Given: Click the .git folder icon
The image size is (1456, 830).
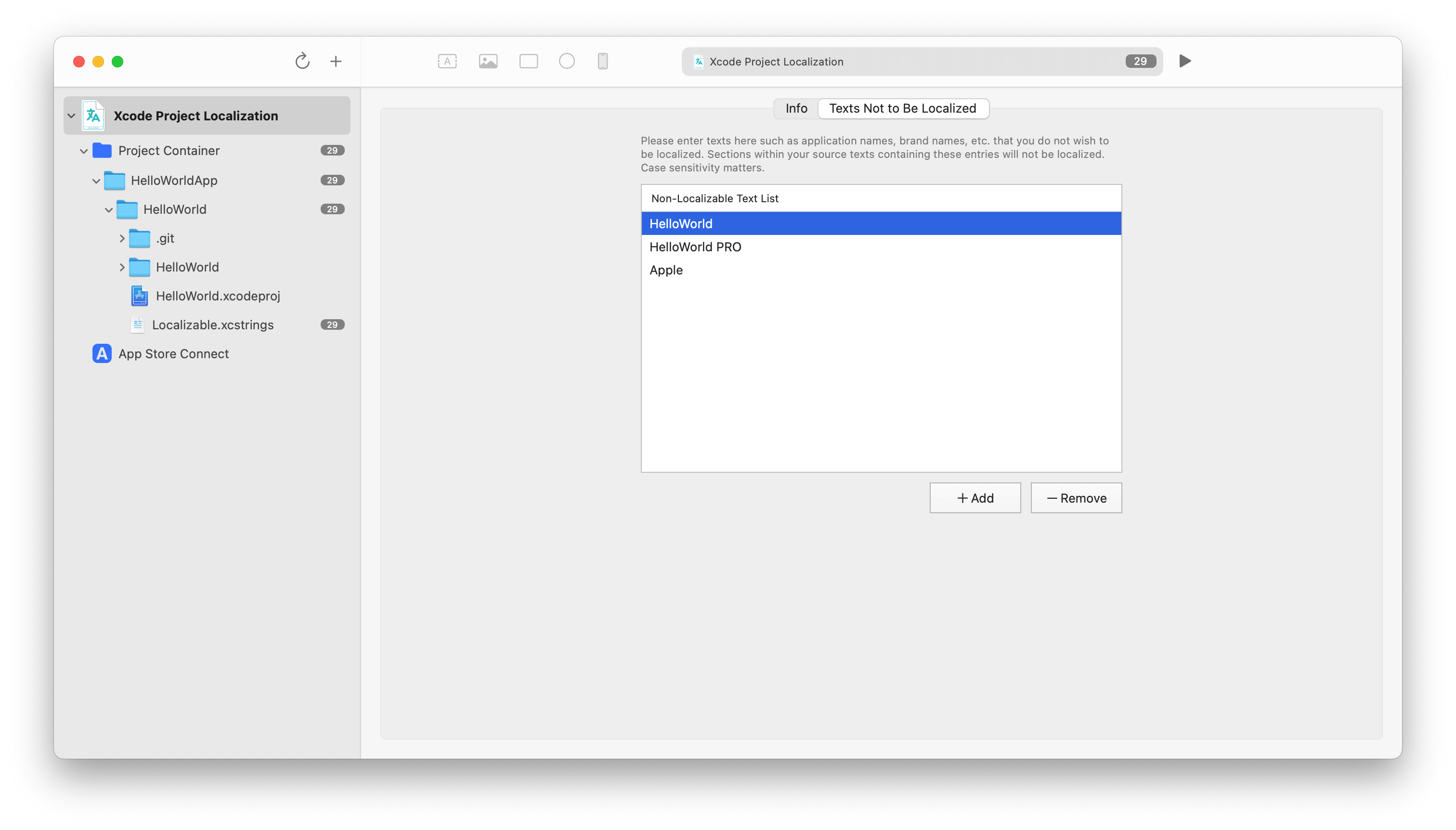Looking at the screenshot, I should tap(140, 238).
